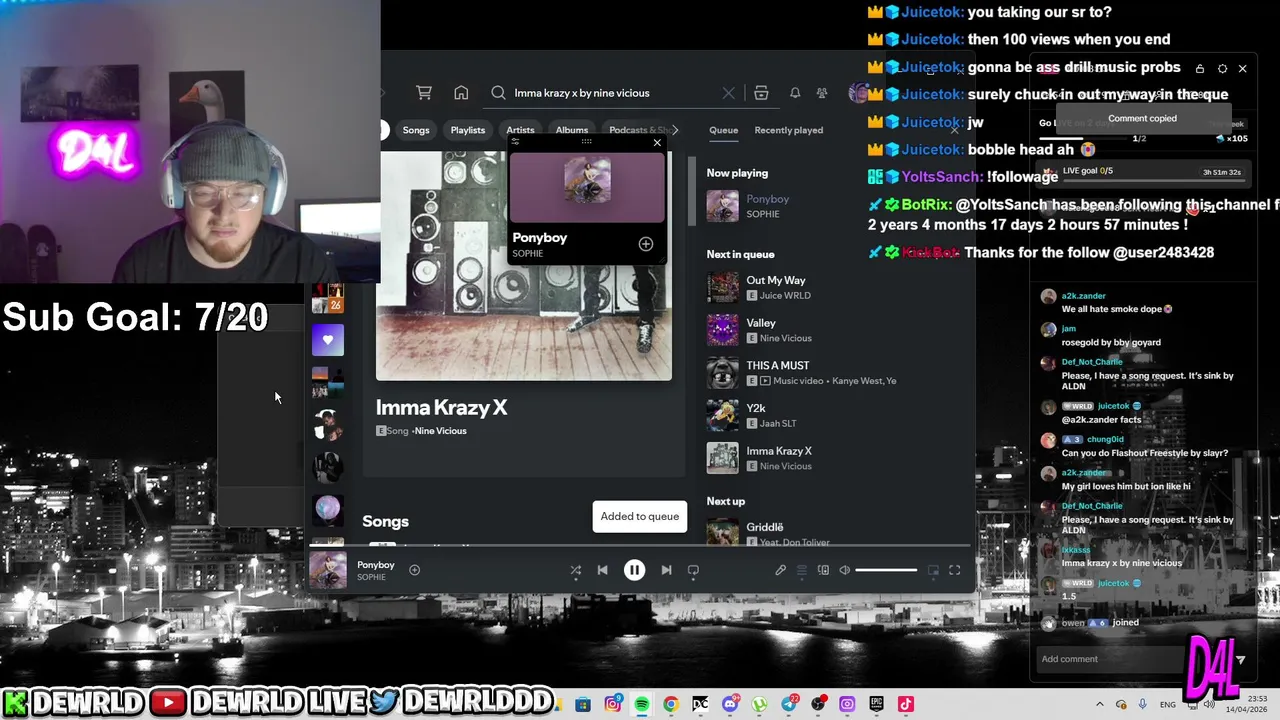This screenshot has width=1280, height=720.
Task: Select the Albums filter chip
Action: [x=572, y=130]
